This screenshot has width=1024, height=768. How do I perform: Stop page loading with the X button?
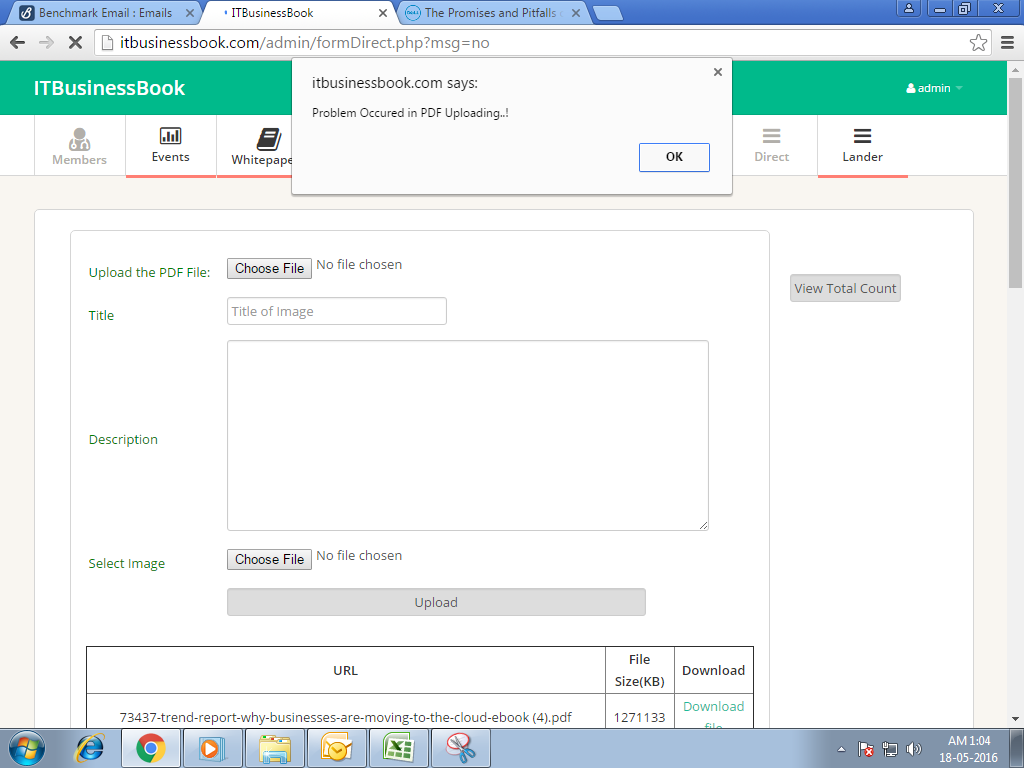point(75,43)
